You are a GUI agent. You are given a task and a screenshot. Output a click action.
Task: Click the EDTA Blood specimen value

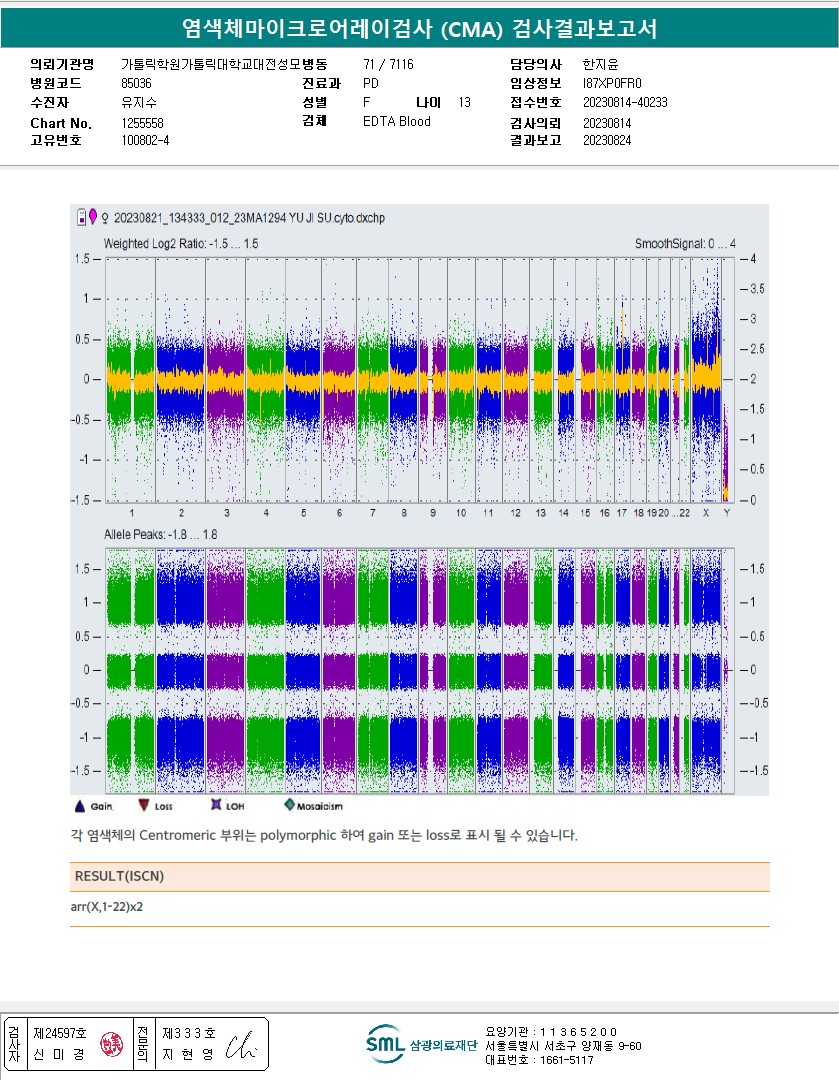pos(397,122)
